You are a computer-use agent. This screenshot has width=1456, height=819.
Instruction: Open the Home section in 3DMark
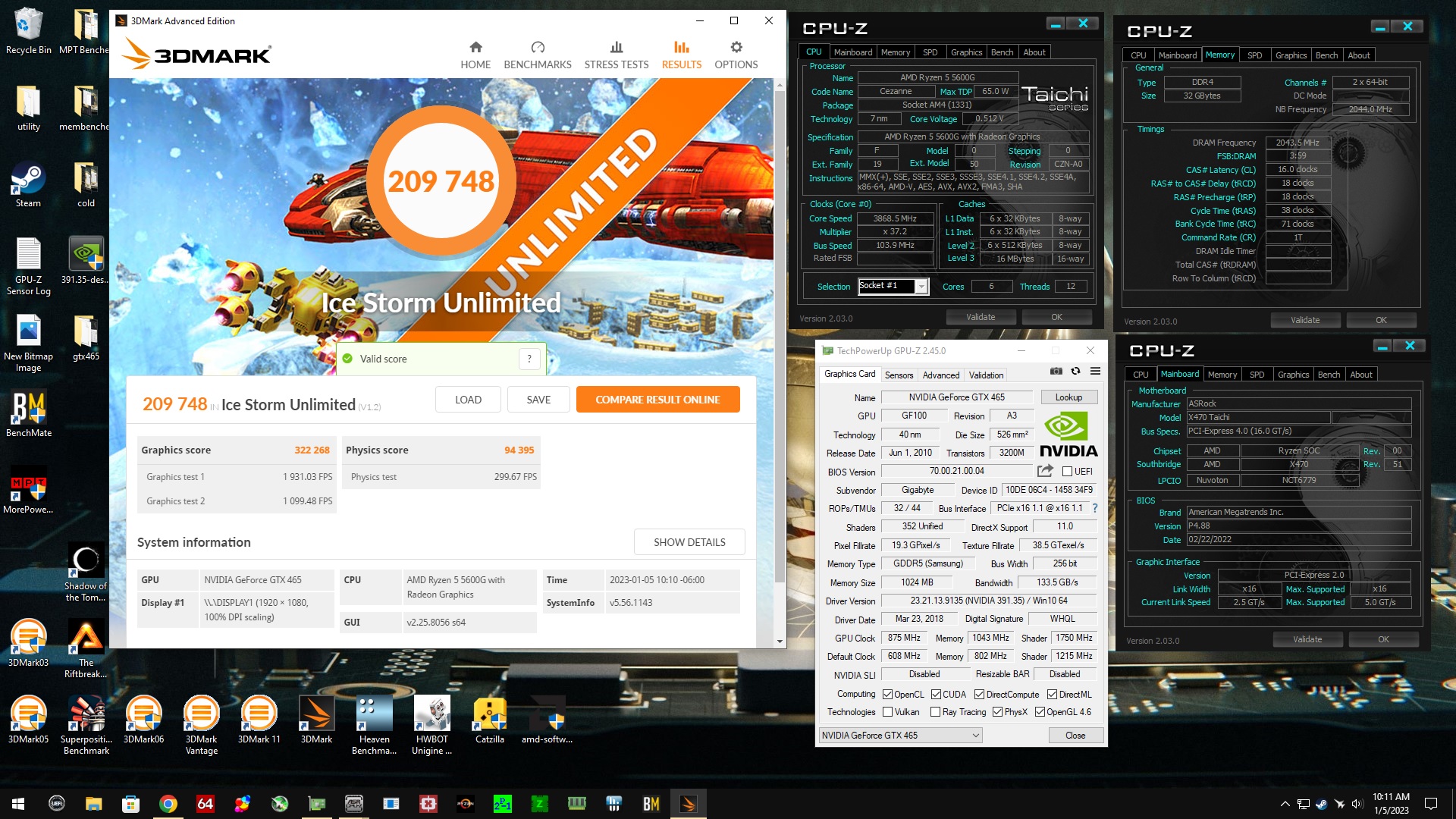tap(475, 55)
